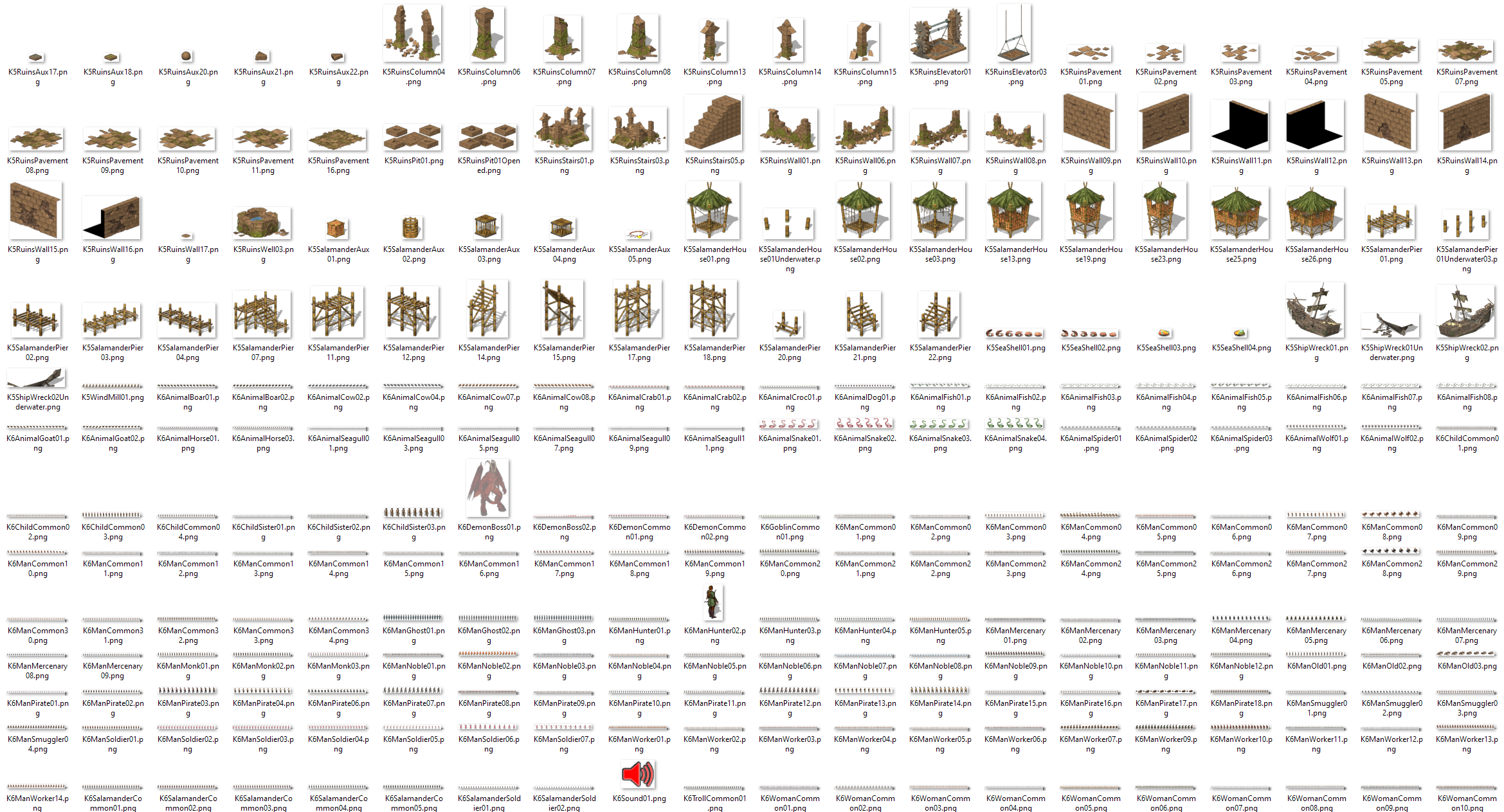
Task: Click the K6ChildSister03.png sprite sheet
Action: (413, 512)
